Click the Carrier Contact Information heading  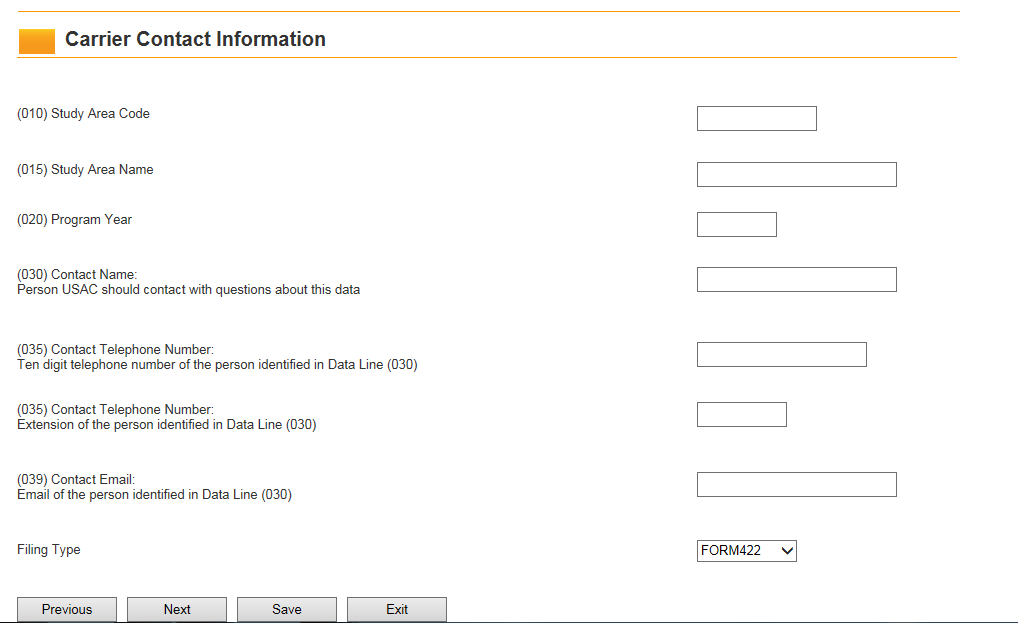(x=195, y=40)
